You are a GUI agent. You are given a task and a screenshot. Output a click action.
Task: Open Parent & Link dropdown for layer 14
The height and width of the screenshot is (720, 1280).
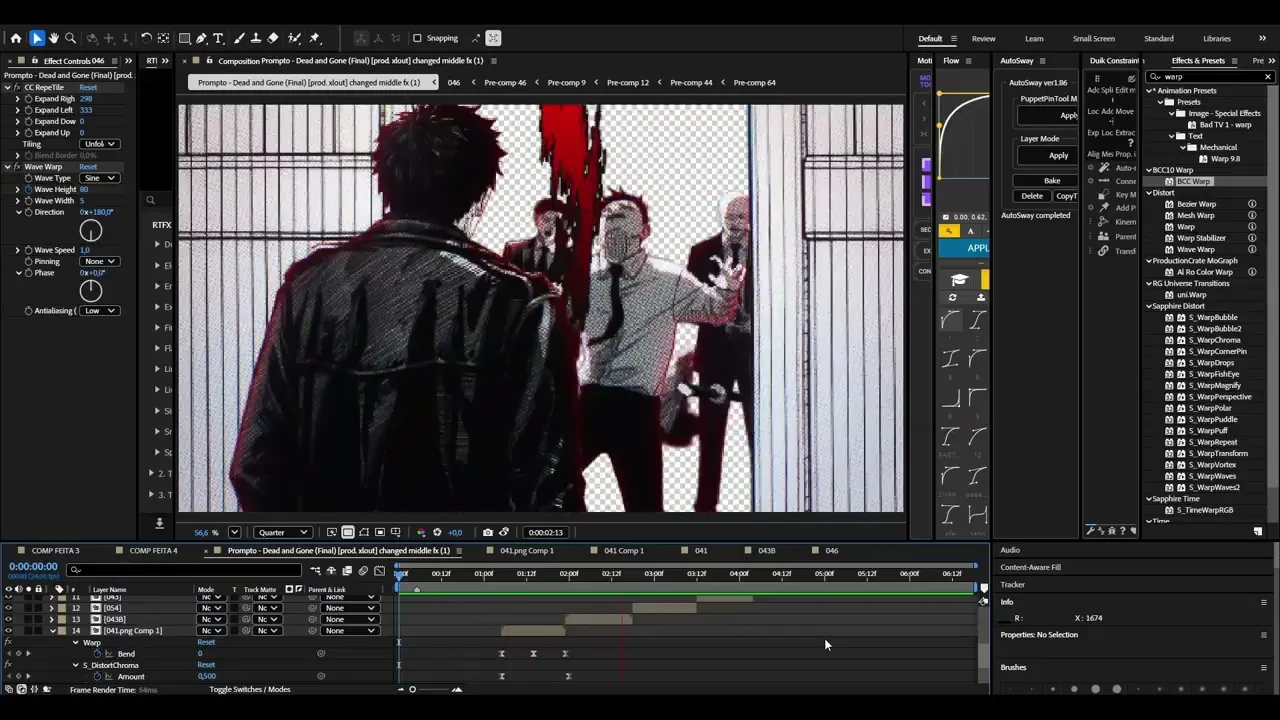coord(349,631)
